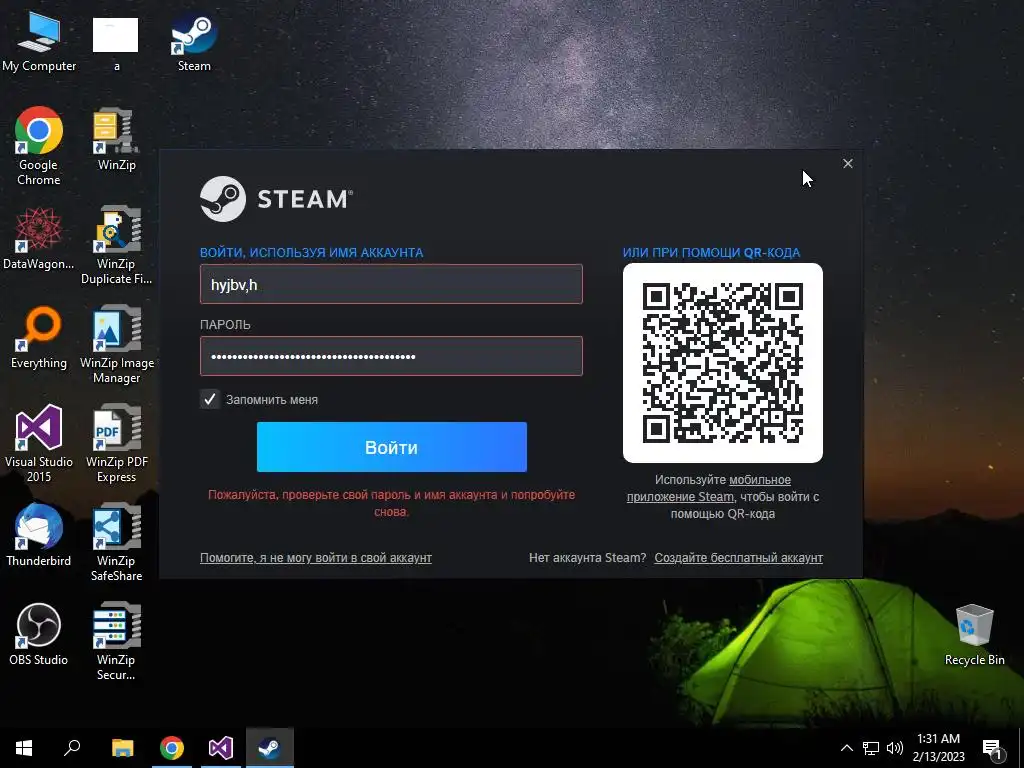Open WinZip SafeShare shortcut
The image size is (1024, 768).
(116, 543)
